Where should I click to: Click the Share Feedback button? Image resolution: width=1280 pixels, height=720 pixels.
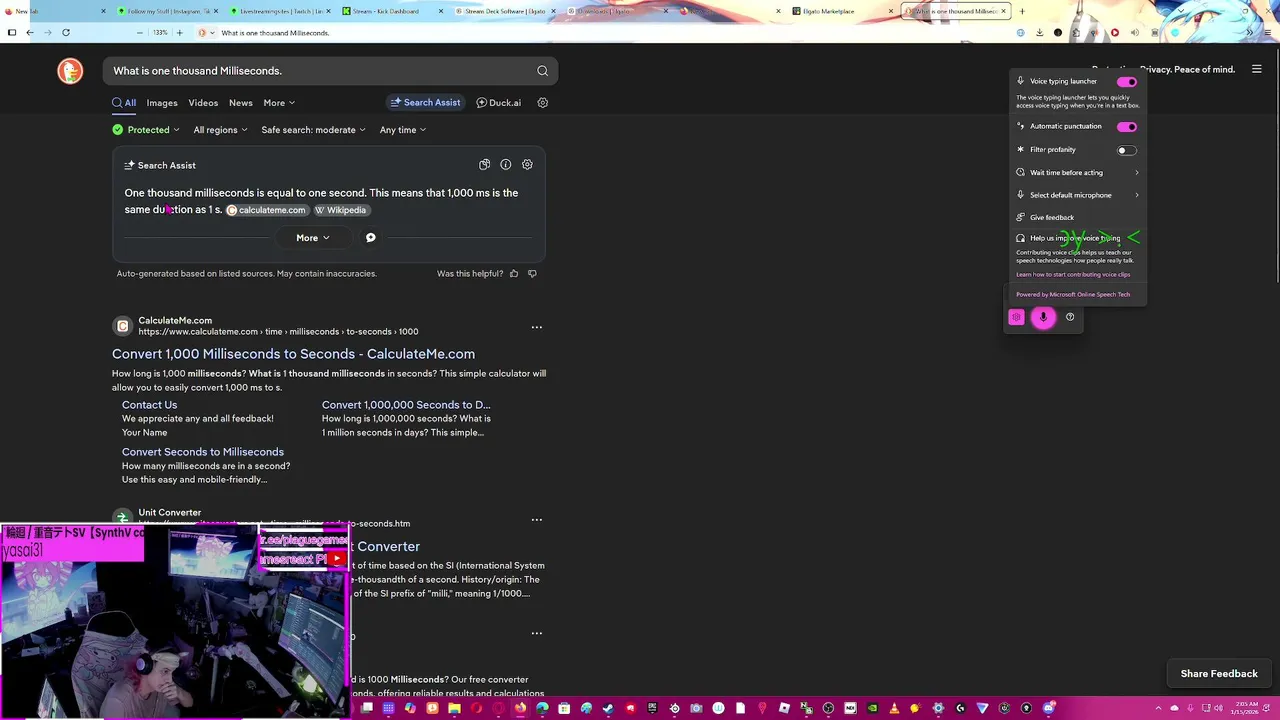(x=1219, y=674)
